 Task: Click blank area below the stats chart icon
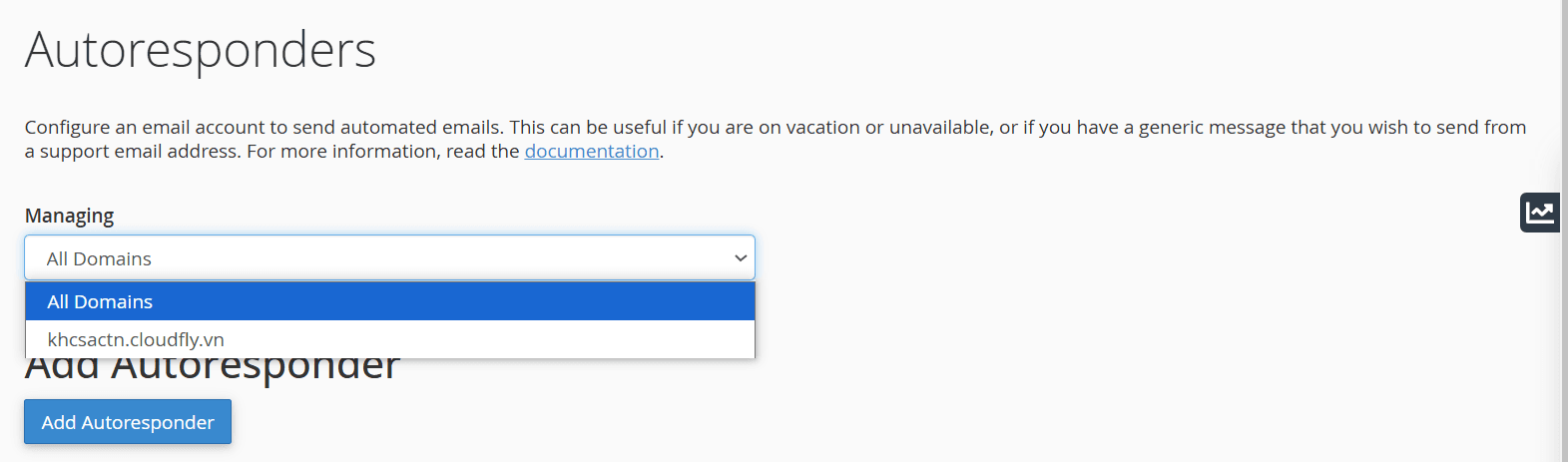pyautogui.click(x=1540, y=329)
